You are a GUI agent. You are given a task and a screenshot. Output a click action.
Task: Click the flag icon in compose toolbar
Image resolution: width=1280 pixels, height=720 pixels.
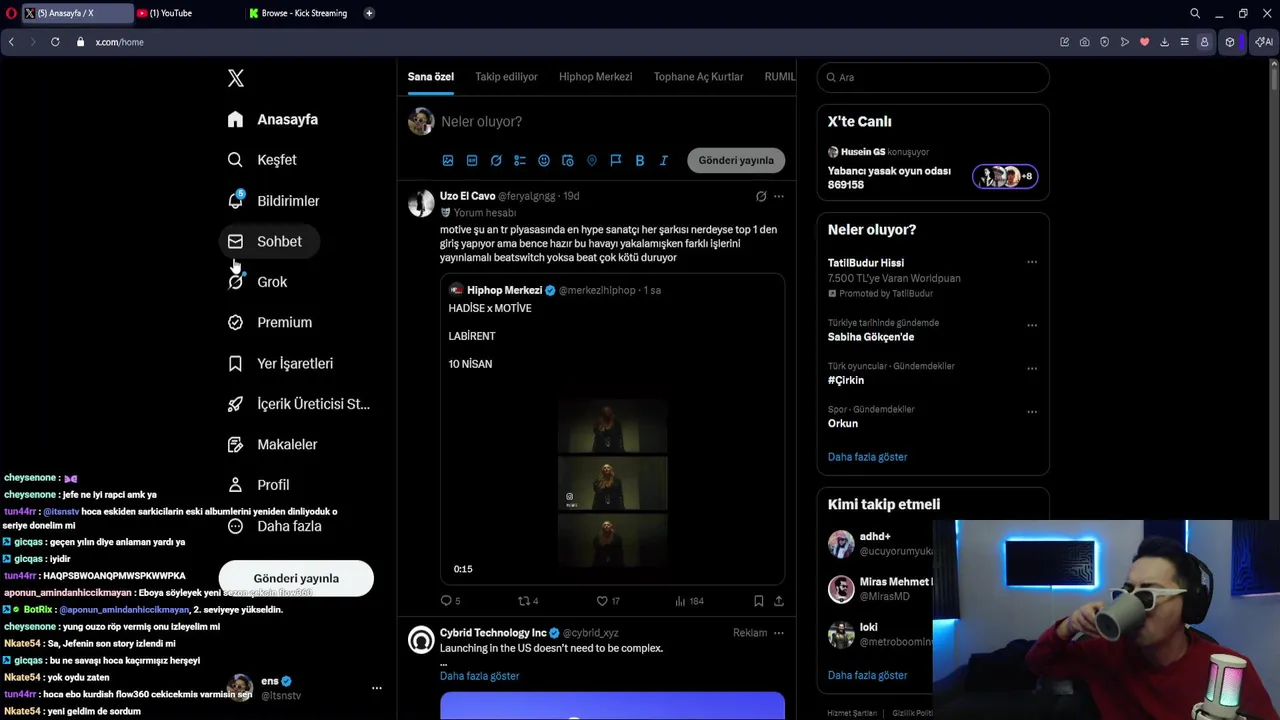click(x=616, y=160)
